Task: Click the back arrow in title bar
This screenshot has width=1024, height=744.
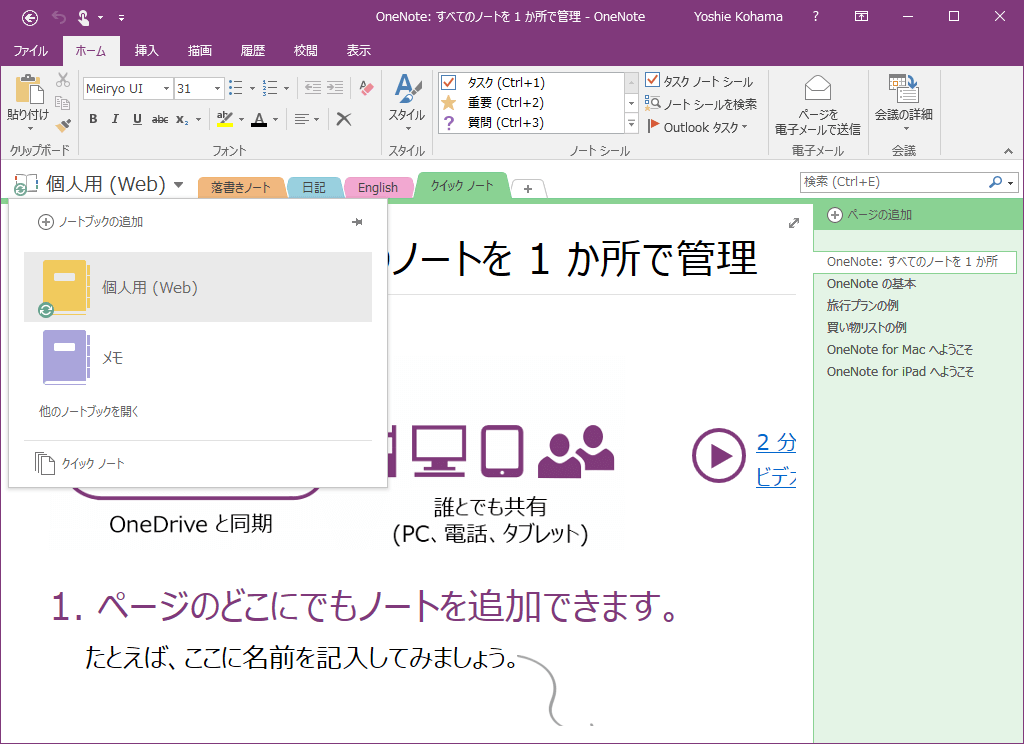Action: [30, 18]
